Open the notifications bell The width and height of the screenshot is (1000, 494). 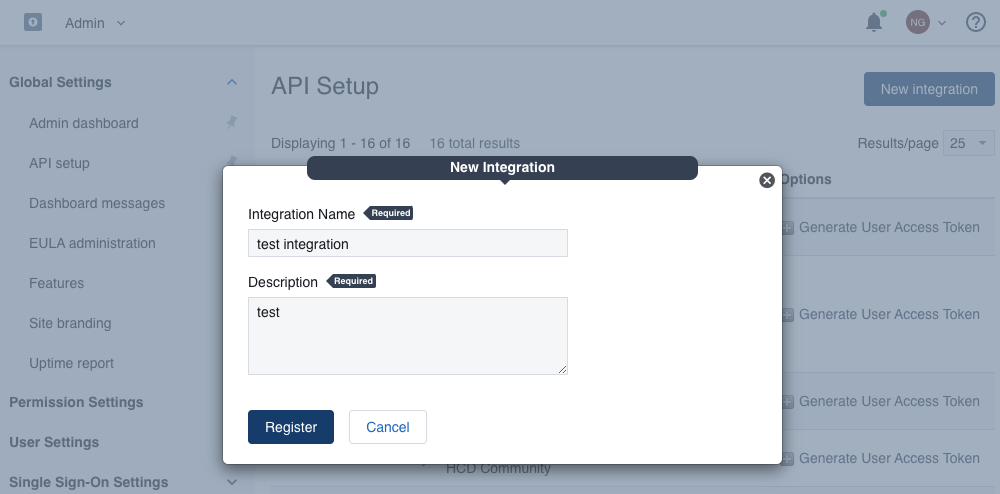pyautogui.click(x=874, y=22)
